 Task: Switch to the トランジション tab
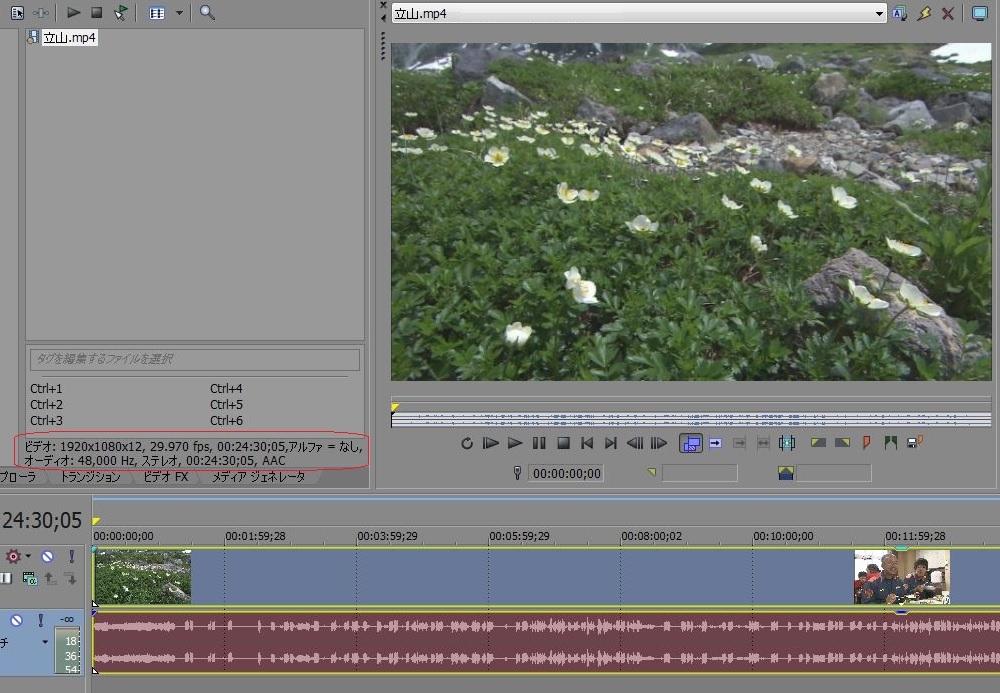click(x=90, y=478)
